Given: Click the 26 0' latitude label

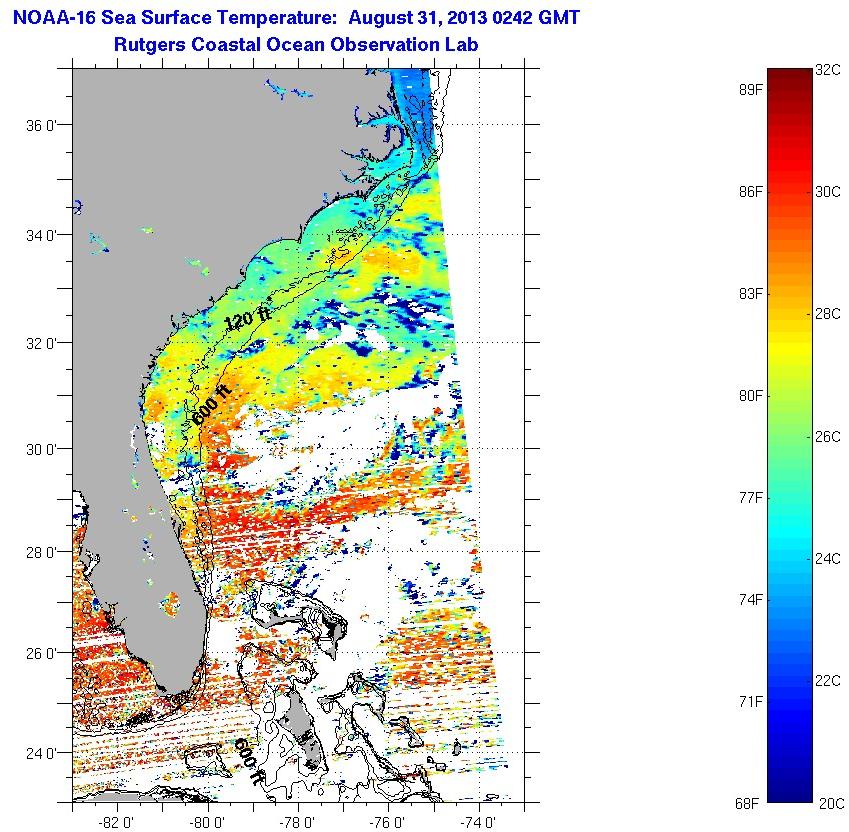Looking at the screenshot, I should pyautogui.click(x=41, y=654).
